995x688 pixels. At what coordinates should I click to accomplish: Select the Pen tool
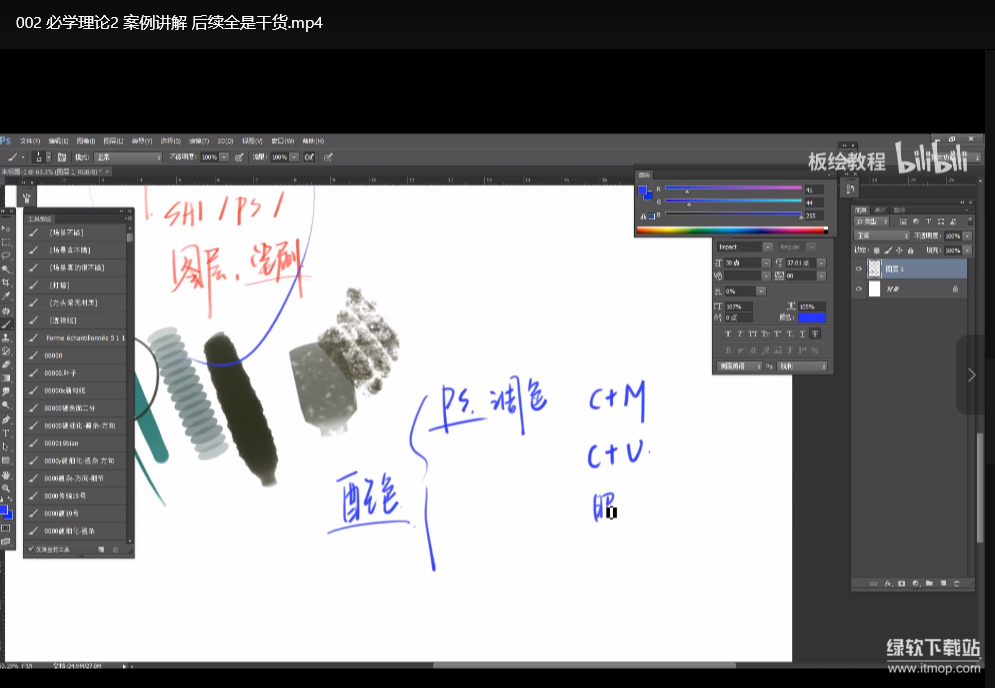pos(6,420)
